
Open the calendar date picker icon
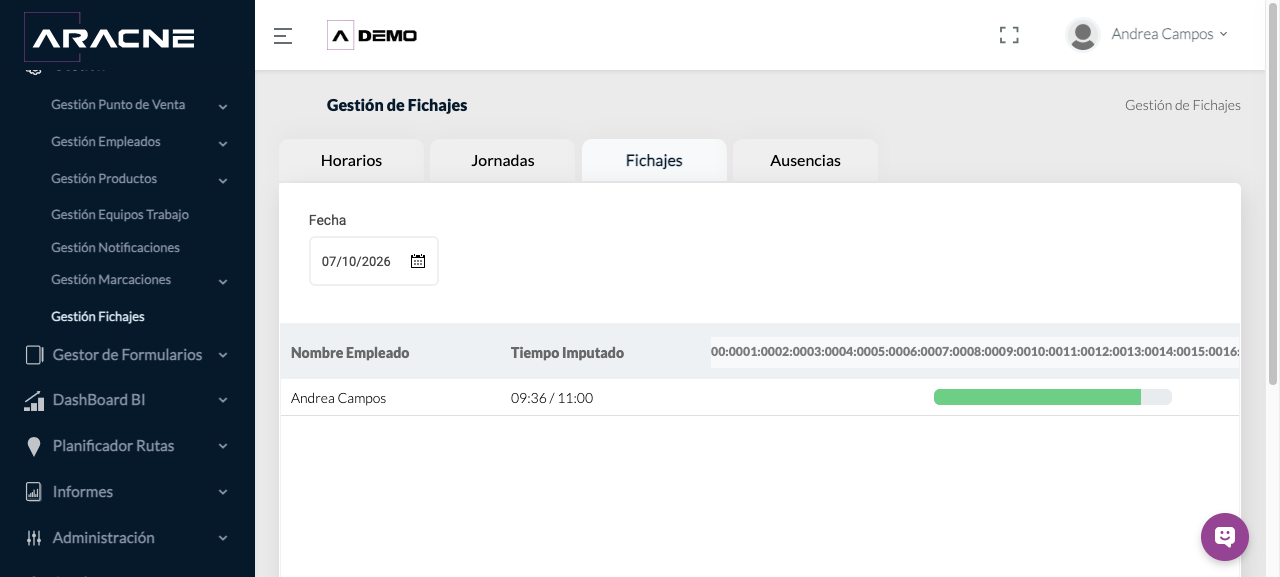coord(418,261)
